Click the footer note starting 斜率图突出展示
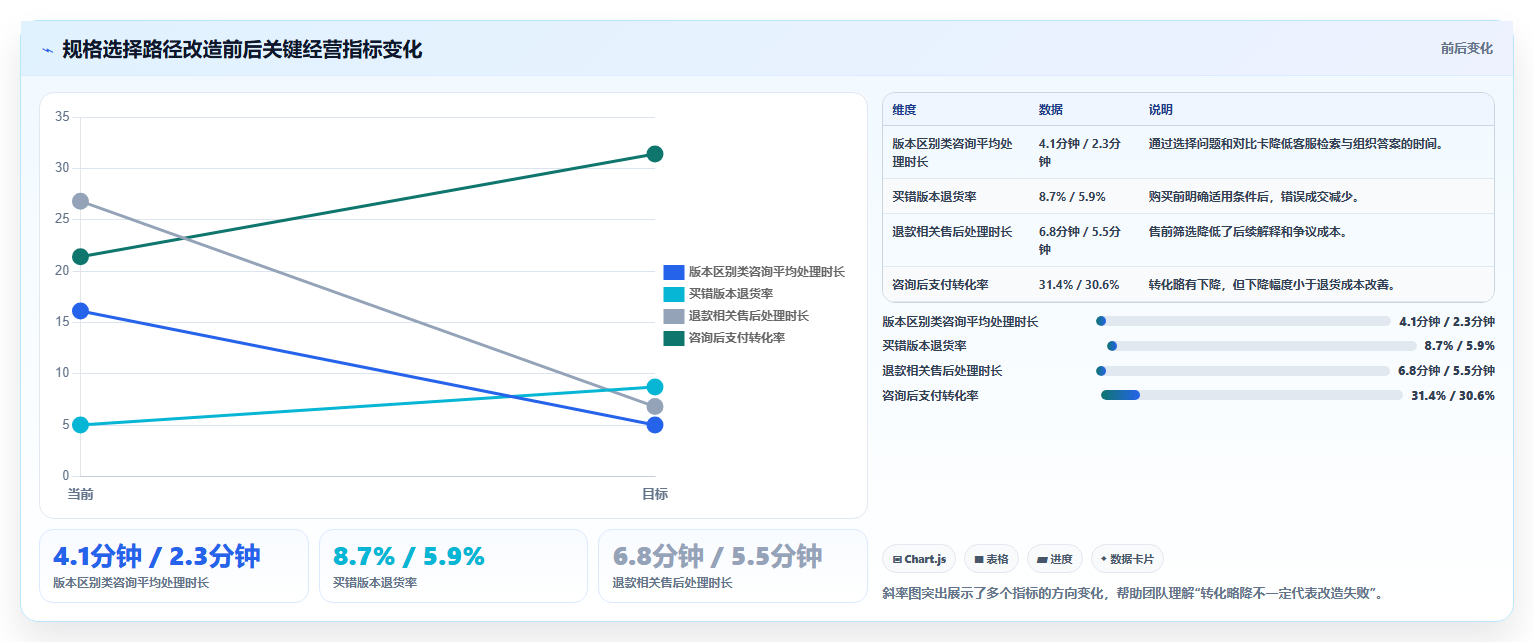1534x642 pixels. coord(1134,593)
